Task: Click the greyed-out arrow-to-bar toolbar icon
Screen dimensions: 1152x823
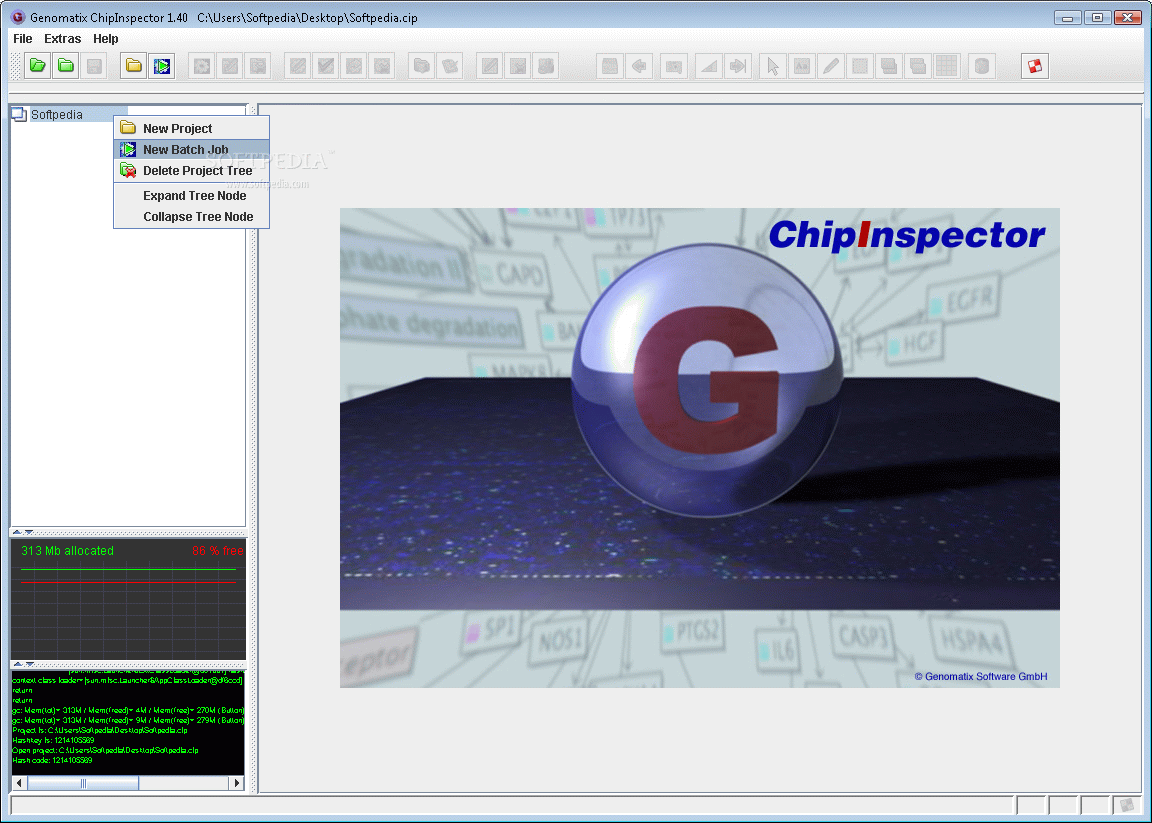Action: coord(737,66)
